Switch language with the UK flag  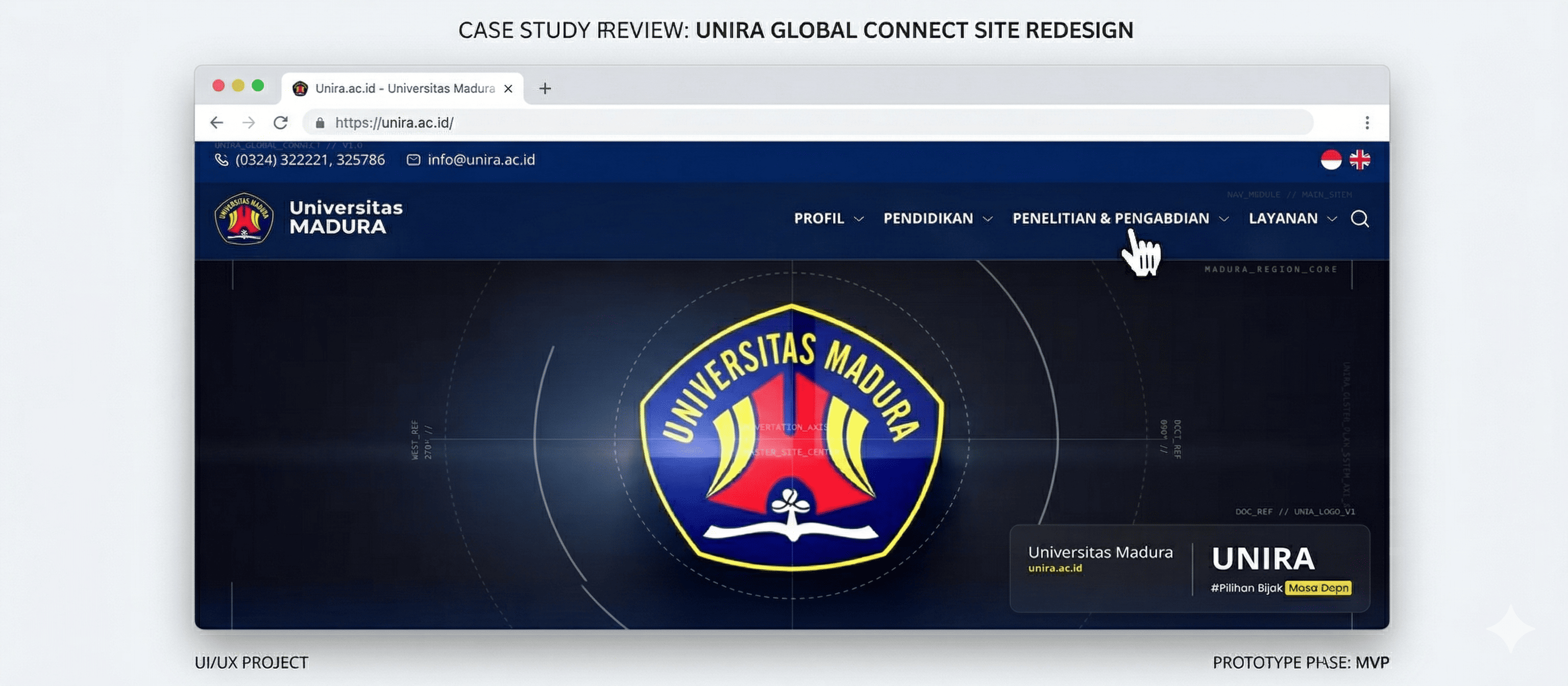[x=1360, y=159]
